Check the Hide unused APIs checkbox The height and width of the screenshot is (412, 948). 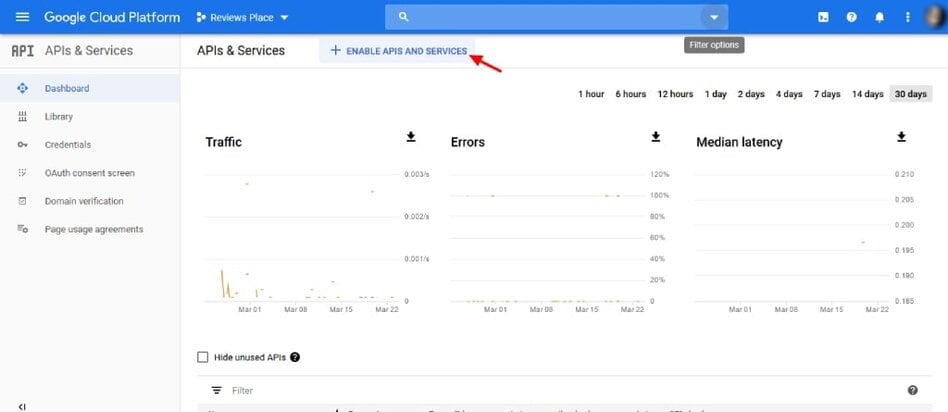(203, 357)
